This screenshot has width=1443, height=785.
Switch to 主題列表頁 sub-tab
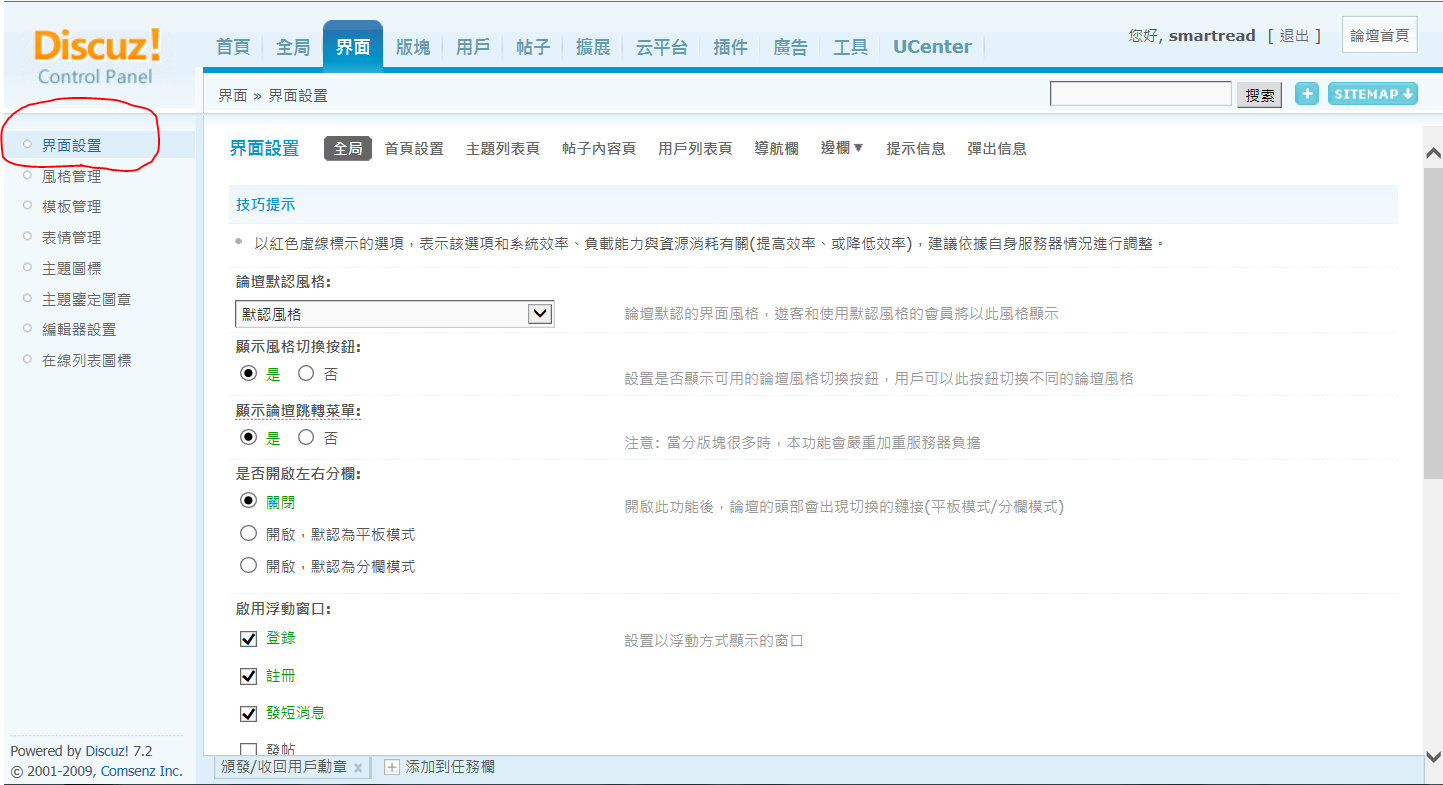click(x=503, y=148)
